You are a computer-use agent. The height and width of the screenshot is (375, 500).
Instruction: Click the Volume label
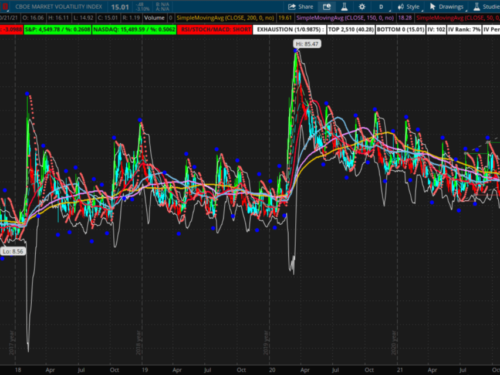(154, 18)
